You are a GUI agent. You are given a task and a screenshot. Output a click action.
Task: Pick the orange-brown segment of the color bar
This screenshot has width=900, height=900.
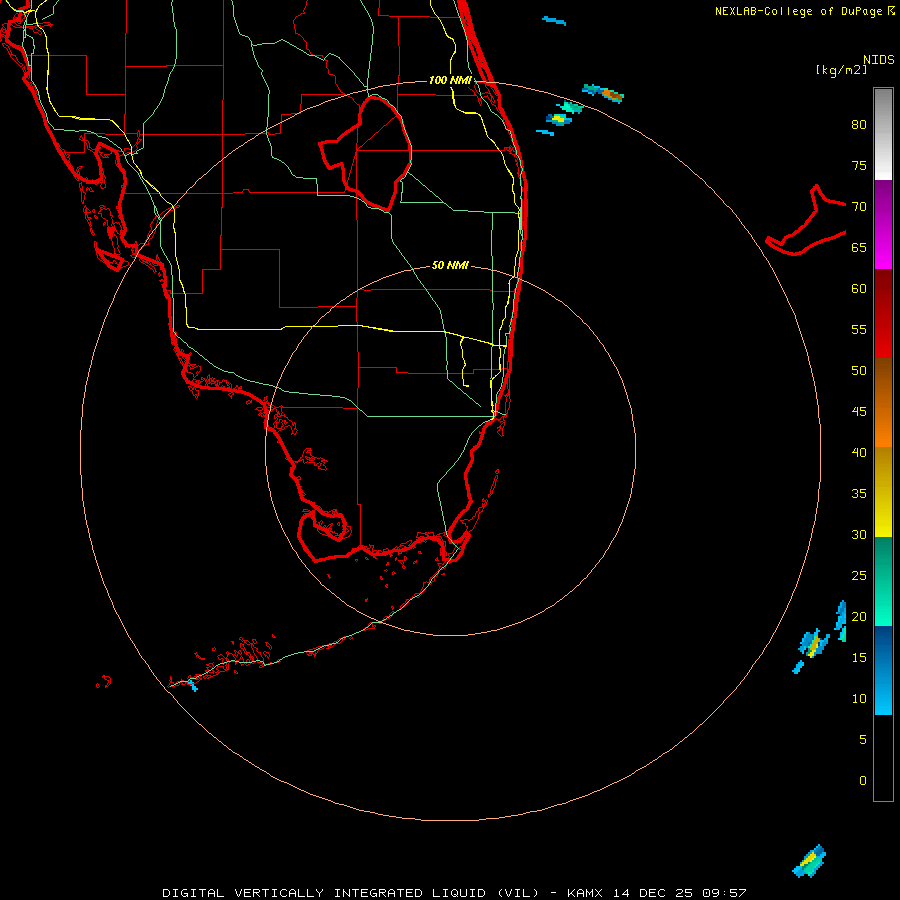coord(883,402)
